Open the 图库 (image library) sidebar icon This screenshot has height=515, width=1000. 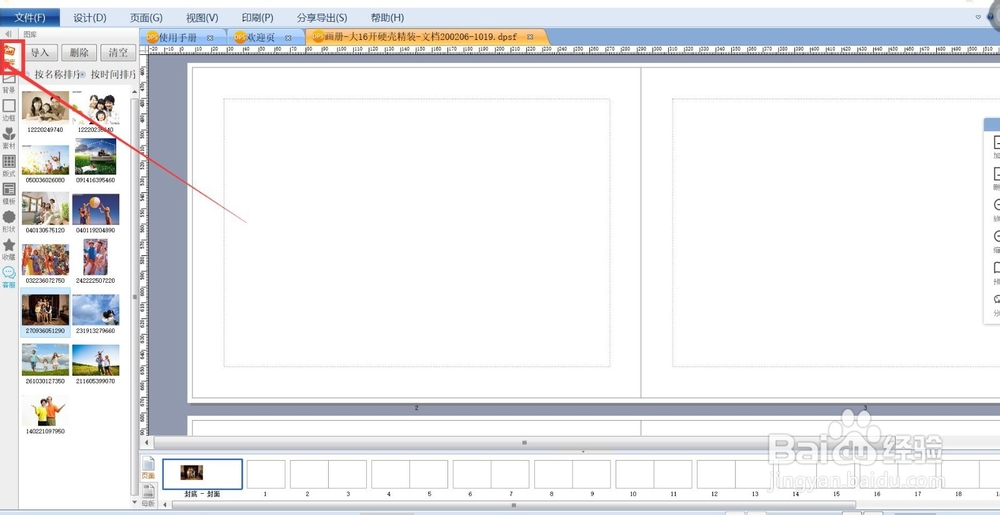click(9, 54)
